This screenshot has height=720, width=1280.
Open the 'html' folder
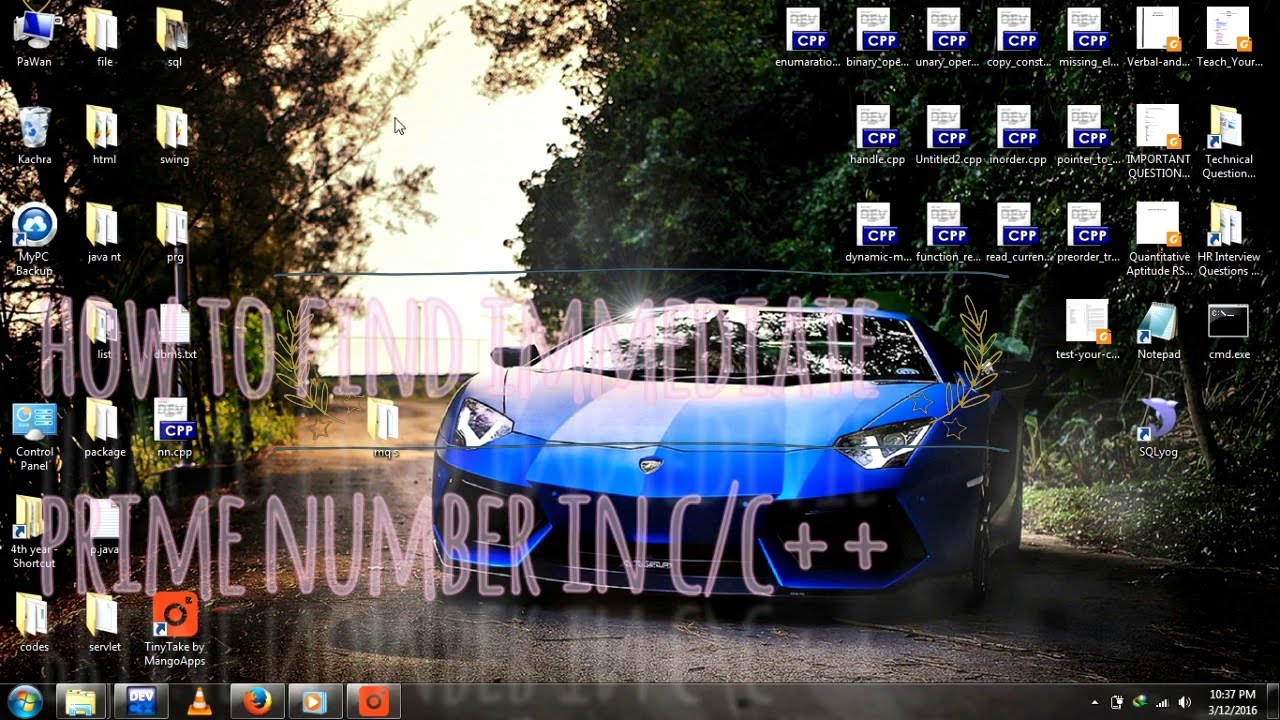(104, 135)
